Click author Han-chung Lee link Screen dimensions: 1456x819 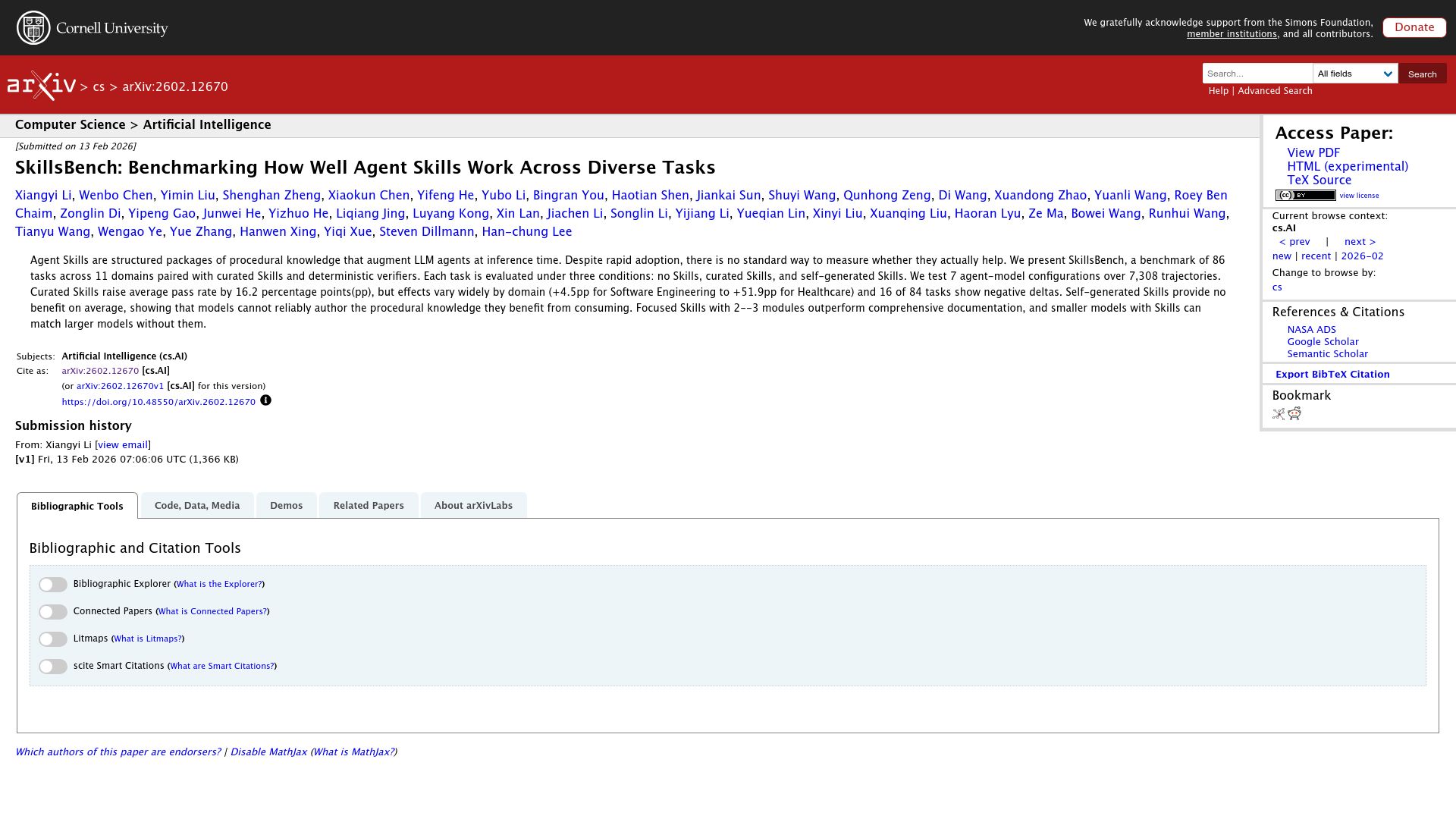coord(526,232)
